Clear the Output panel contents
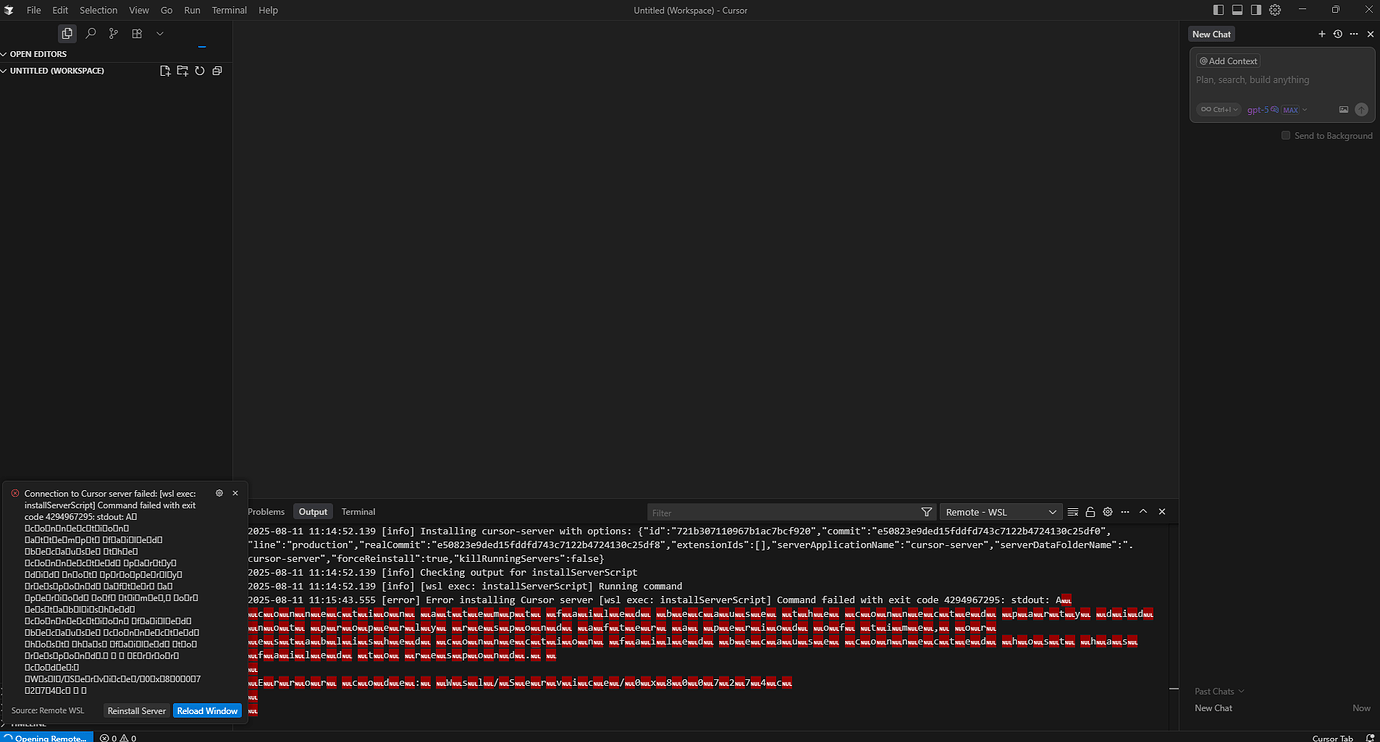 pos(1072,511)
